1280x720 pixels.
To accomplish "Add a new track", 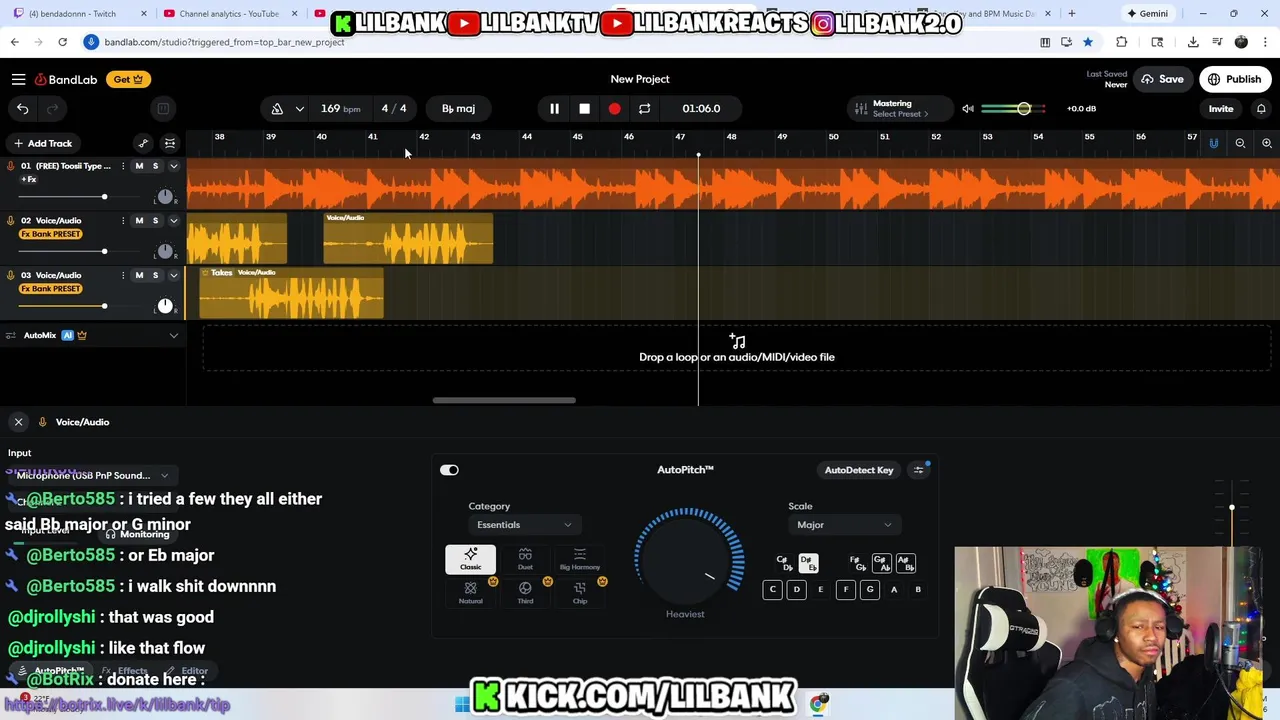I will (x=42, y=143).
